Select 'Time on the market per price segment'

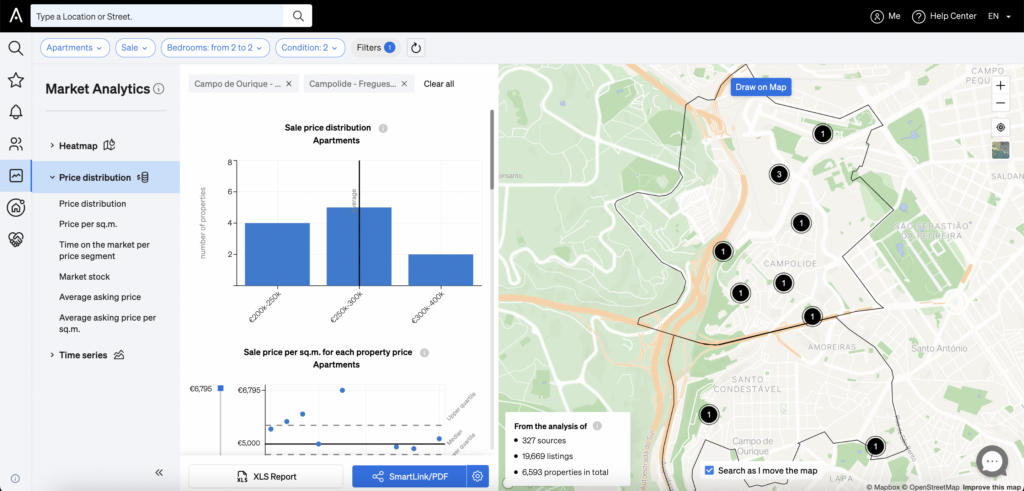104,250
